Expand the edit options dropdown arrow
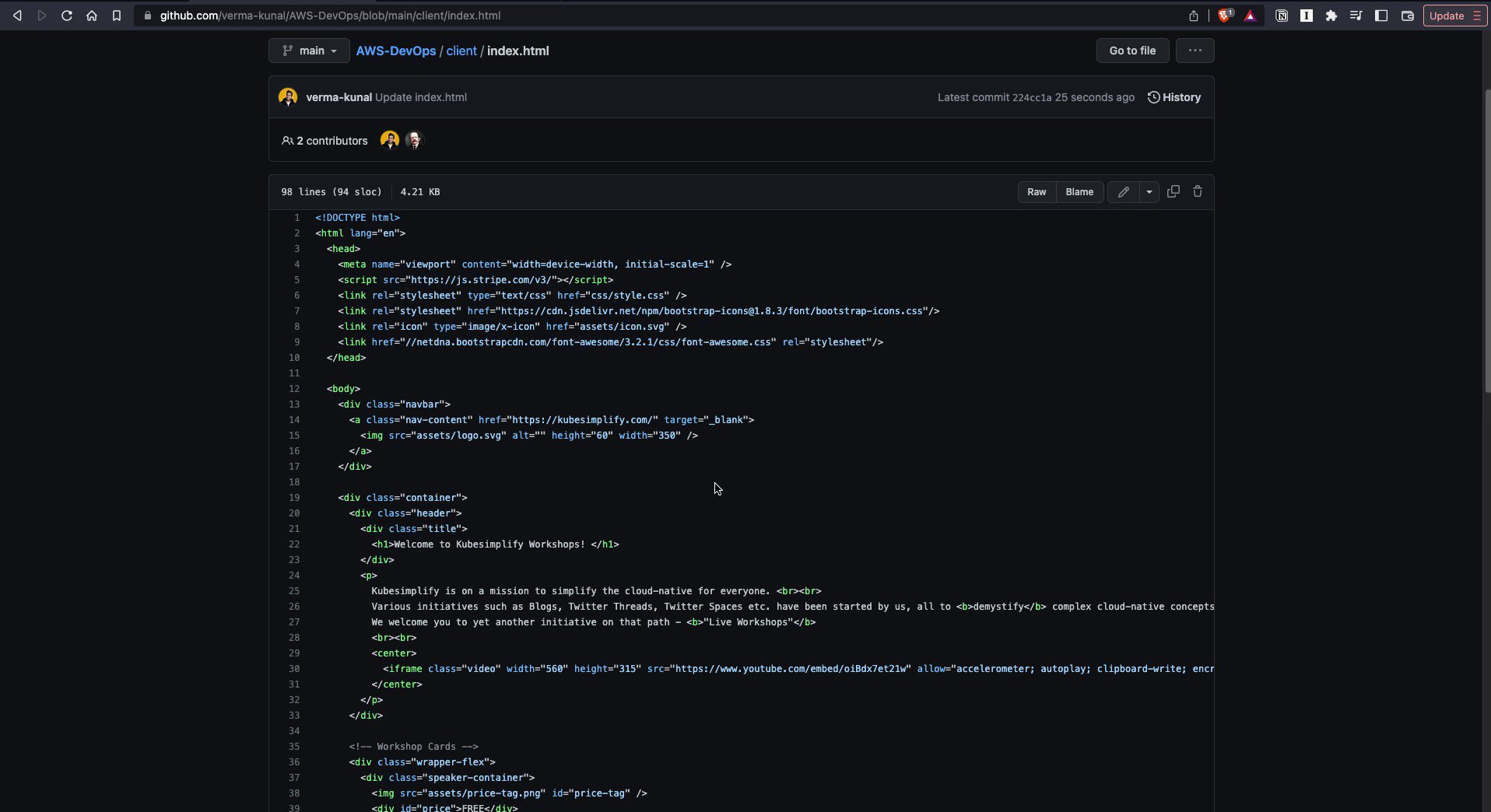Viewport: 1491px width, 812px height. (1150, 192)
